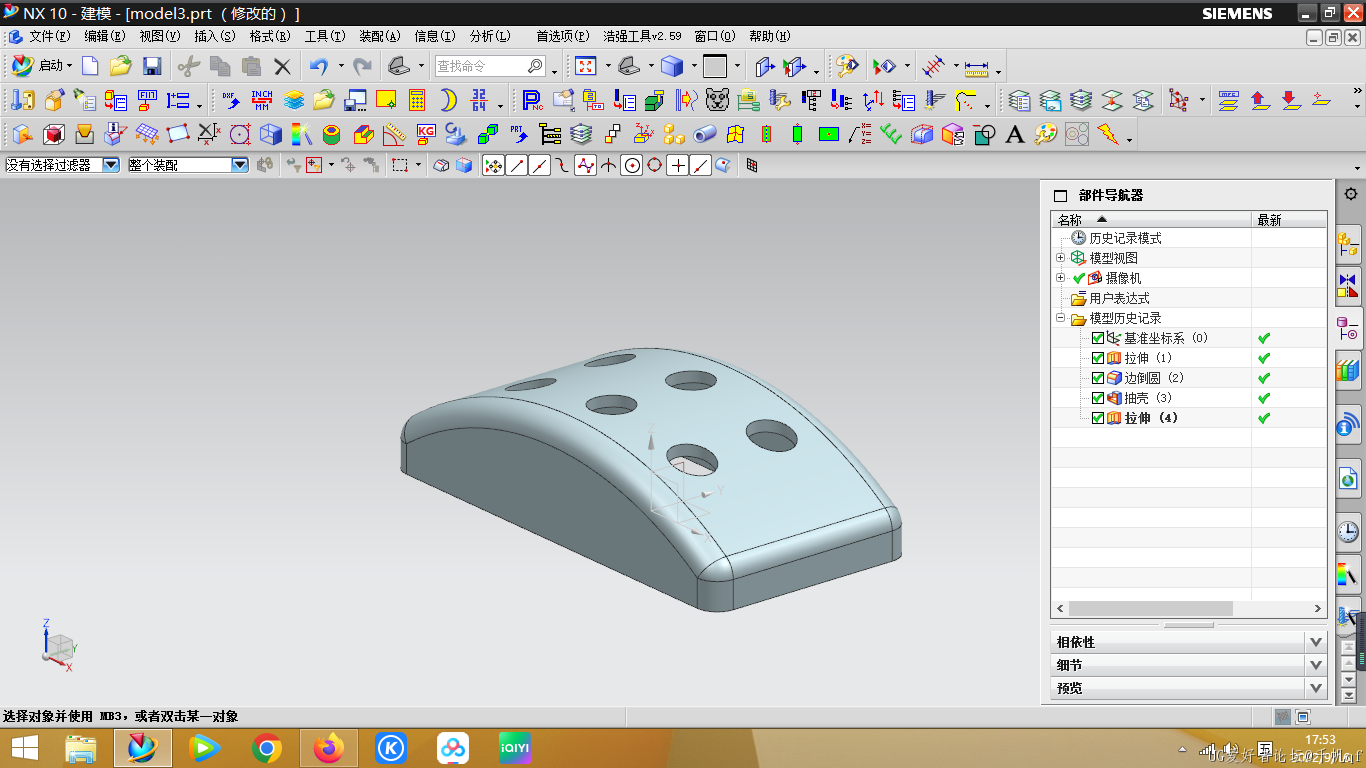1366x768 pixels.
Task: Save the part with the floppy disk icon
Action: coord(152,66)
